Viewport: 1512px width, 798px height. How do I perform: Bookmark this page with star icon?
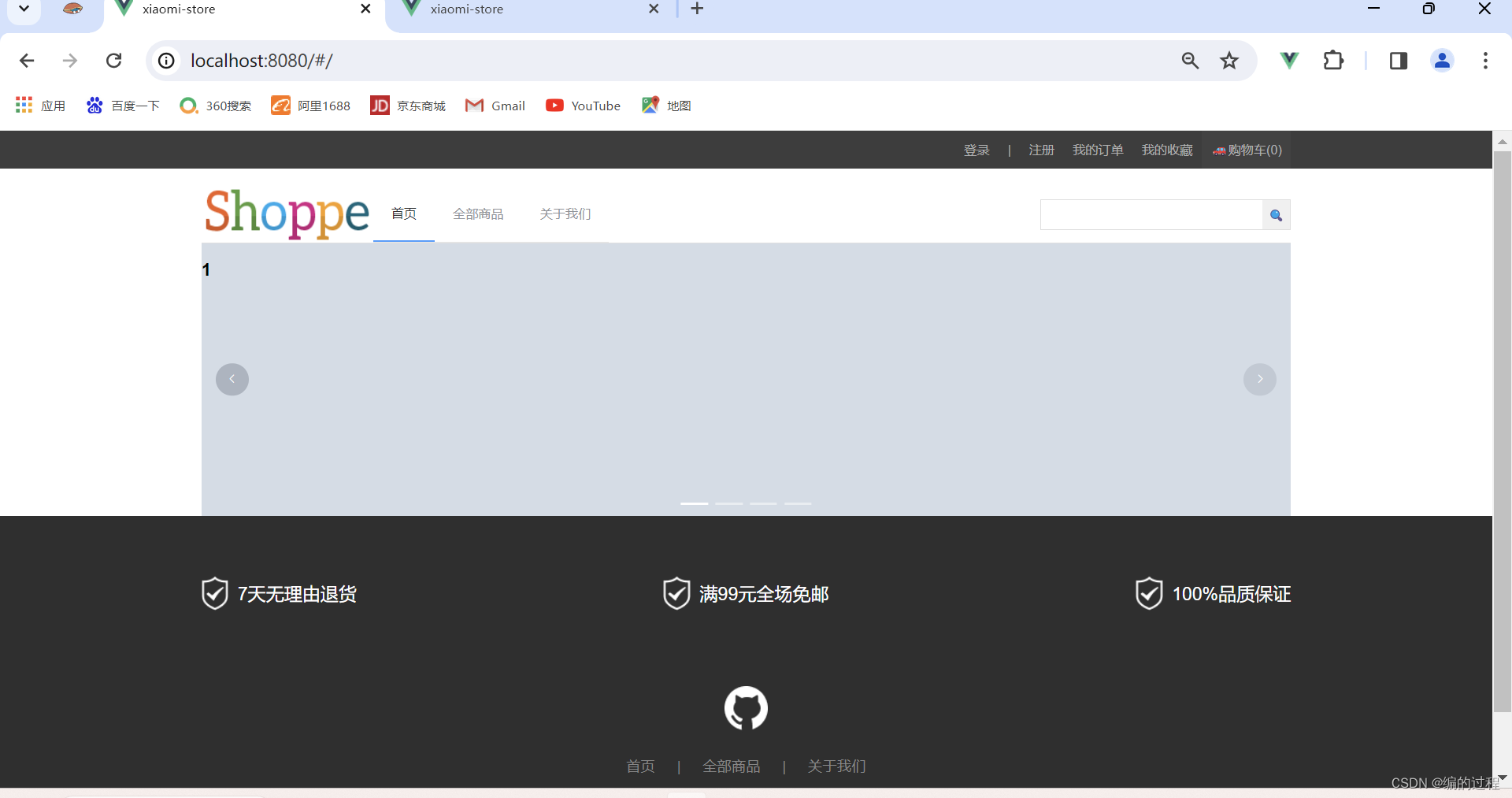(x=1229, y=61)
